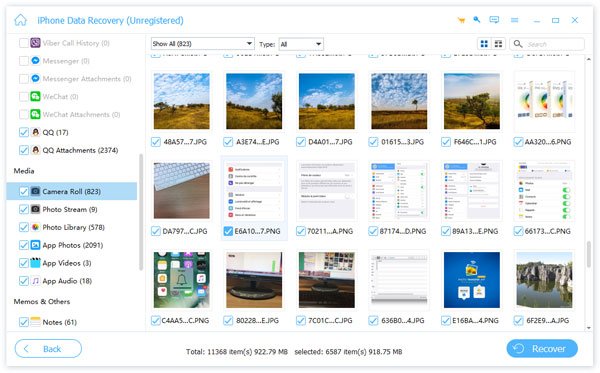Image resolution: width=600 pixels, height=373 pixels.
Task: Open Photo Stream (9) category
Action: click(70, 209)
